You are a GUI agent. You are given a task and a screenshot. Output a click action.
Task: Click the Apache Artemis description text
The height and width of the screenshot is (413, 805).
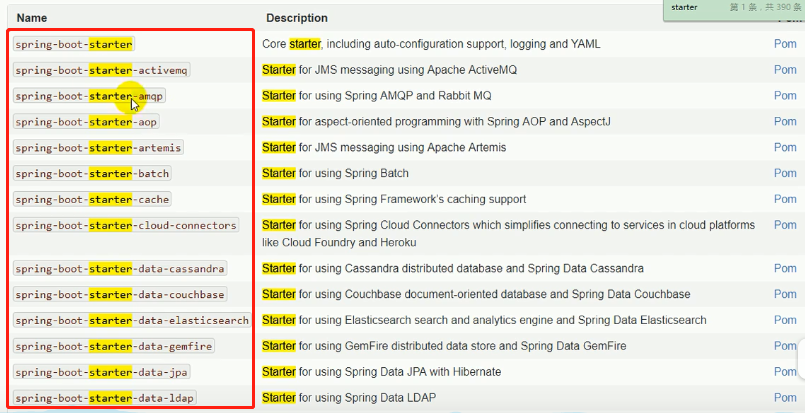click(384, 147)
